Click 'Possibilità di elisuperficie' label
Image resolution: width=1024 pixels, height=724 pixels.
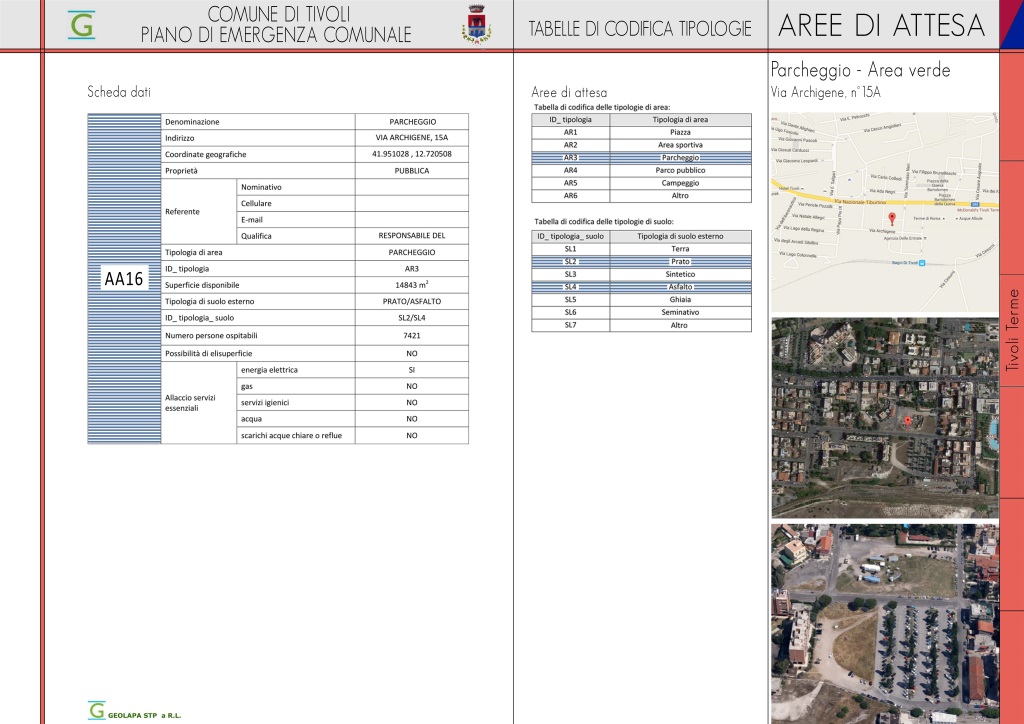[208, 353]
